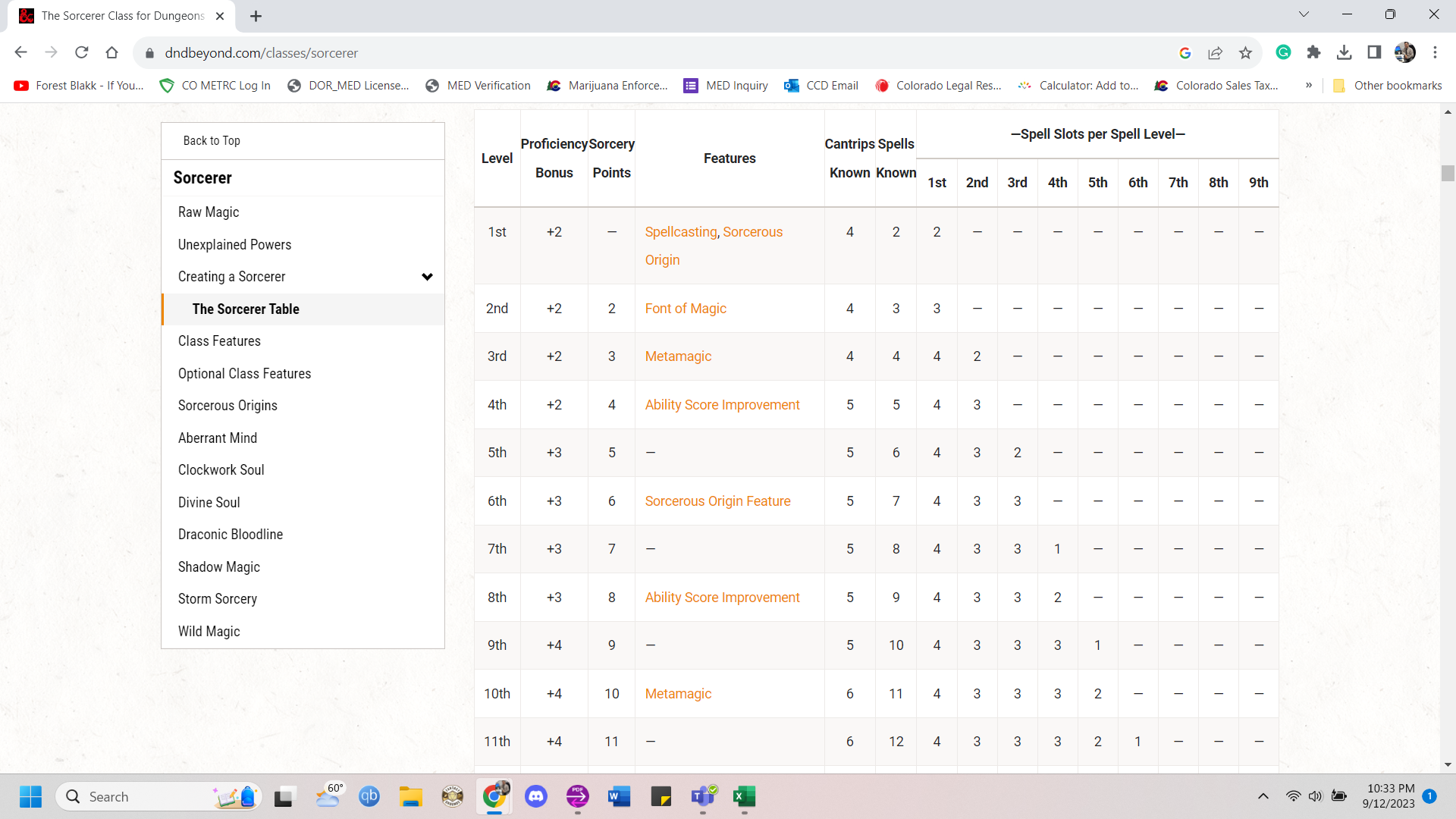This screenshot has width=1456, height=819.
Task: Open the downloads arrow icon
Action: 1344,52
